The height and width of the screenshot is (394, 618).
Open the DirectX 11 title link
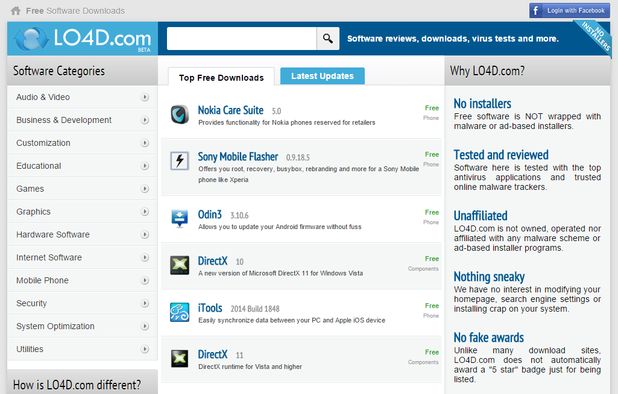[212, 355]
